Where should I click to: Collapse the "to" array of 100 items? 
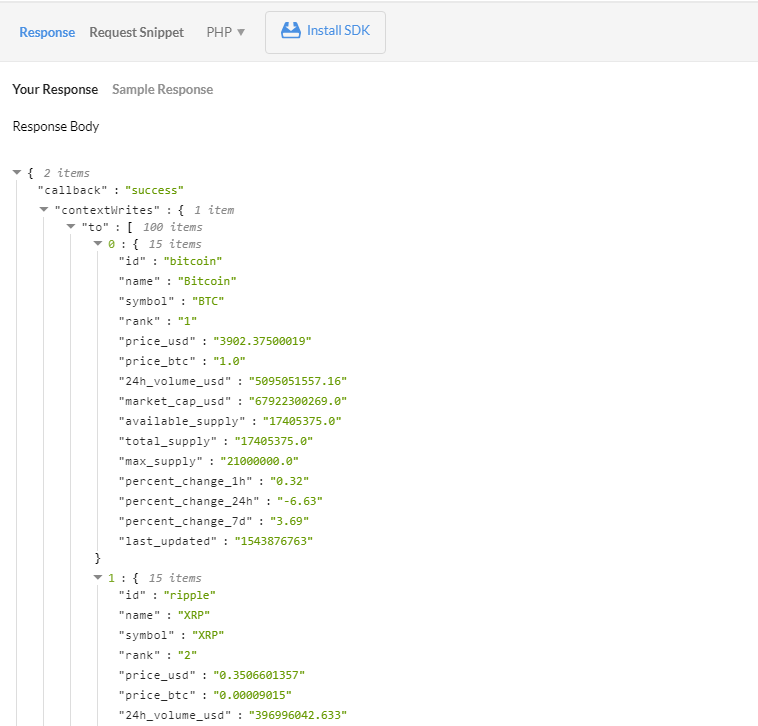click(x=71, y=226)
